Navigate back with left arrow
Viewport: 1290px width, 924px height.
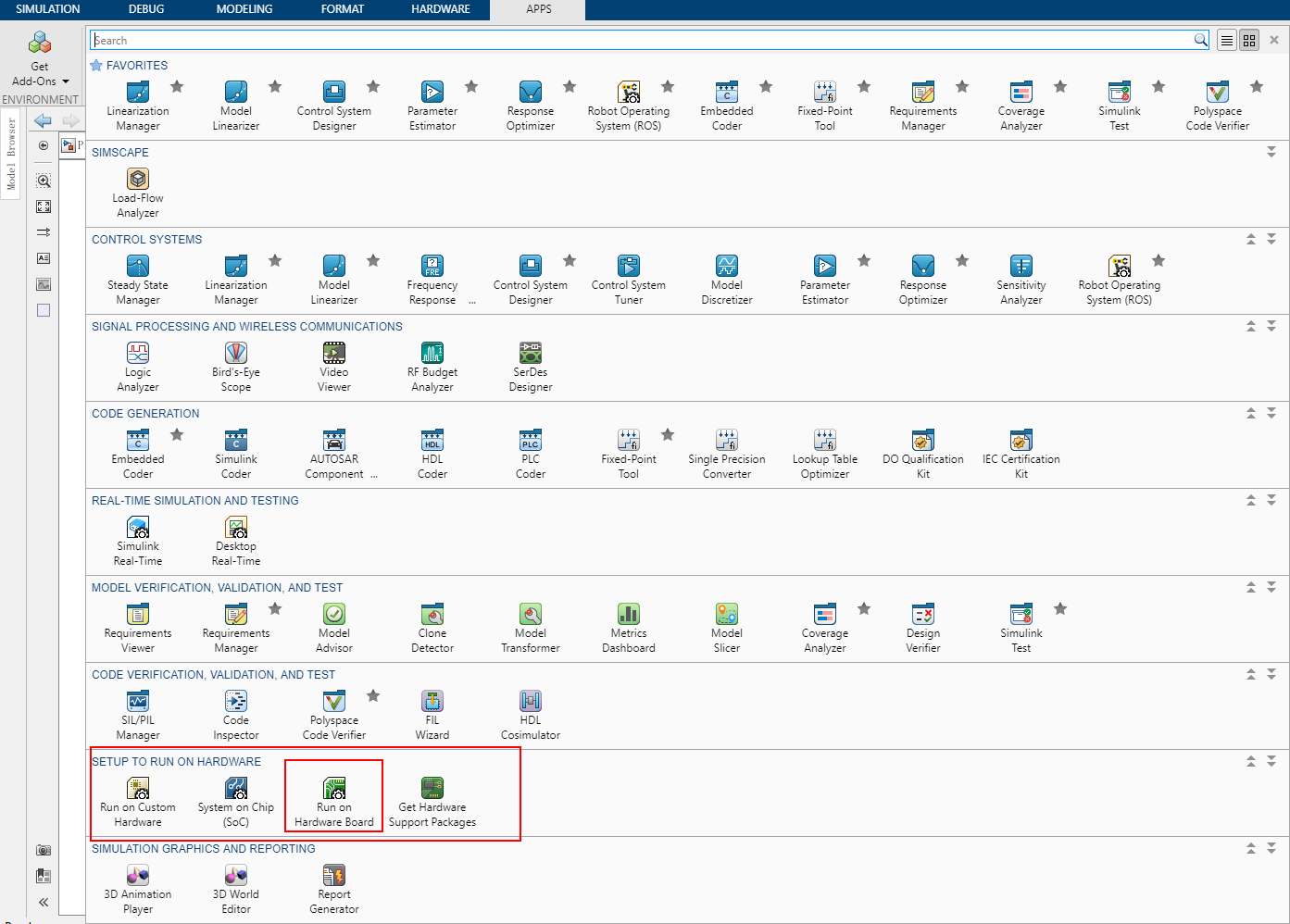[43, 120]
